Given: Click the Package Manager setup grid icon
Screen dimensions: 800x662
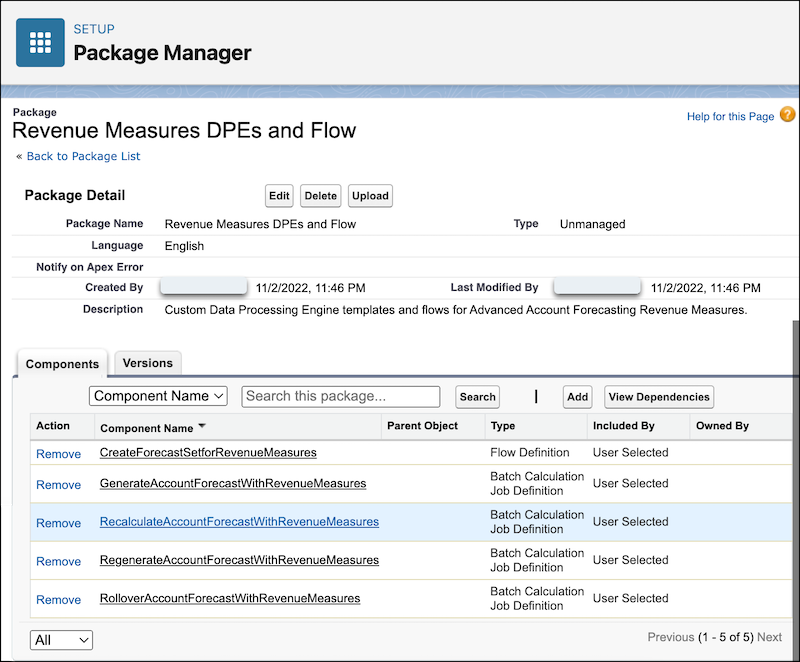Looking at the screenshot, I should pos(40,43).
